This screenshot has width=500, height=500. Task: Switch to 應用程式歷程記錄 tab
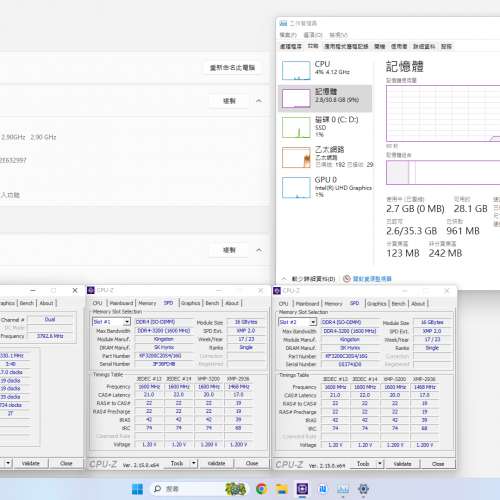346,46
